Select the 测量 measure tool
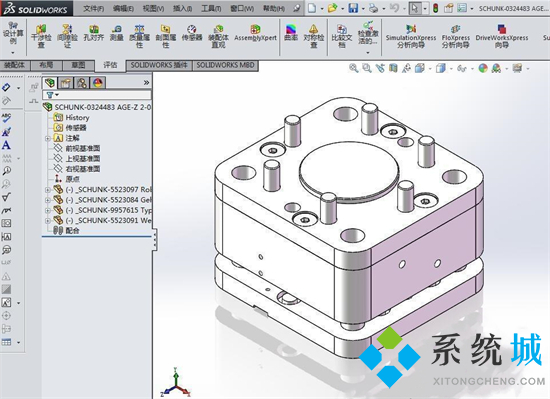Viewport: 550px width, 399px height. tap(117, 33)
